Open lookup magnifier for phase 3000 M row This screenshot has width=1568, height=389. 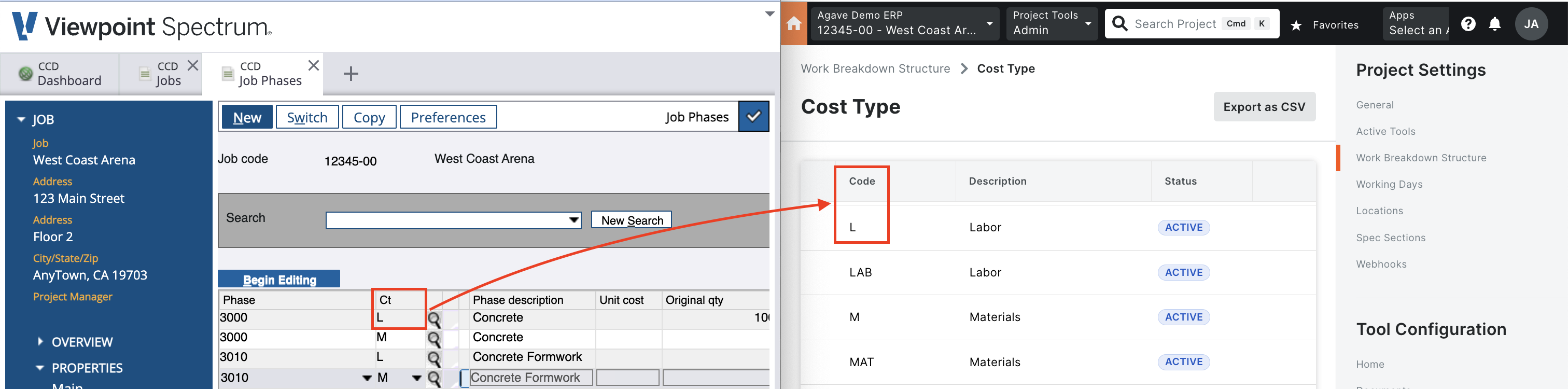click(434, 339)
